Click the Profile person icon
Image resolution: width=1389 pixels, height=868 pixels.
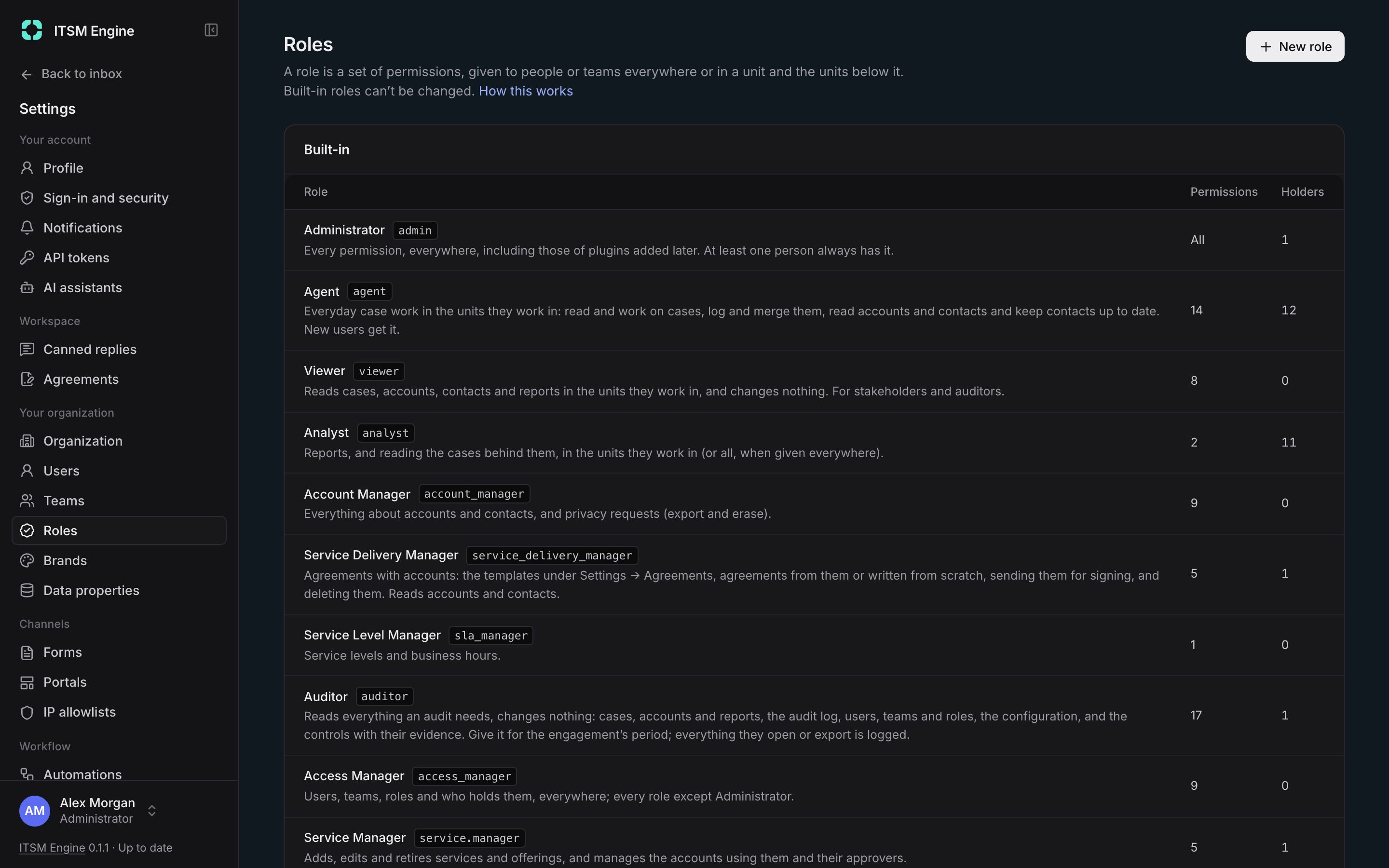click(x=27, y=168)
